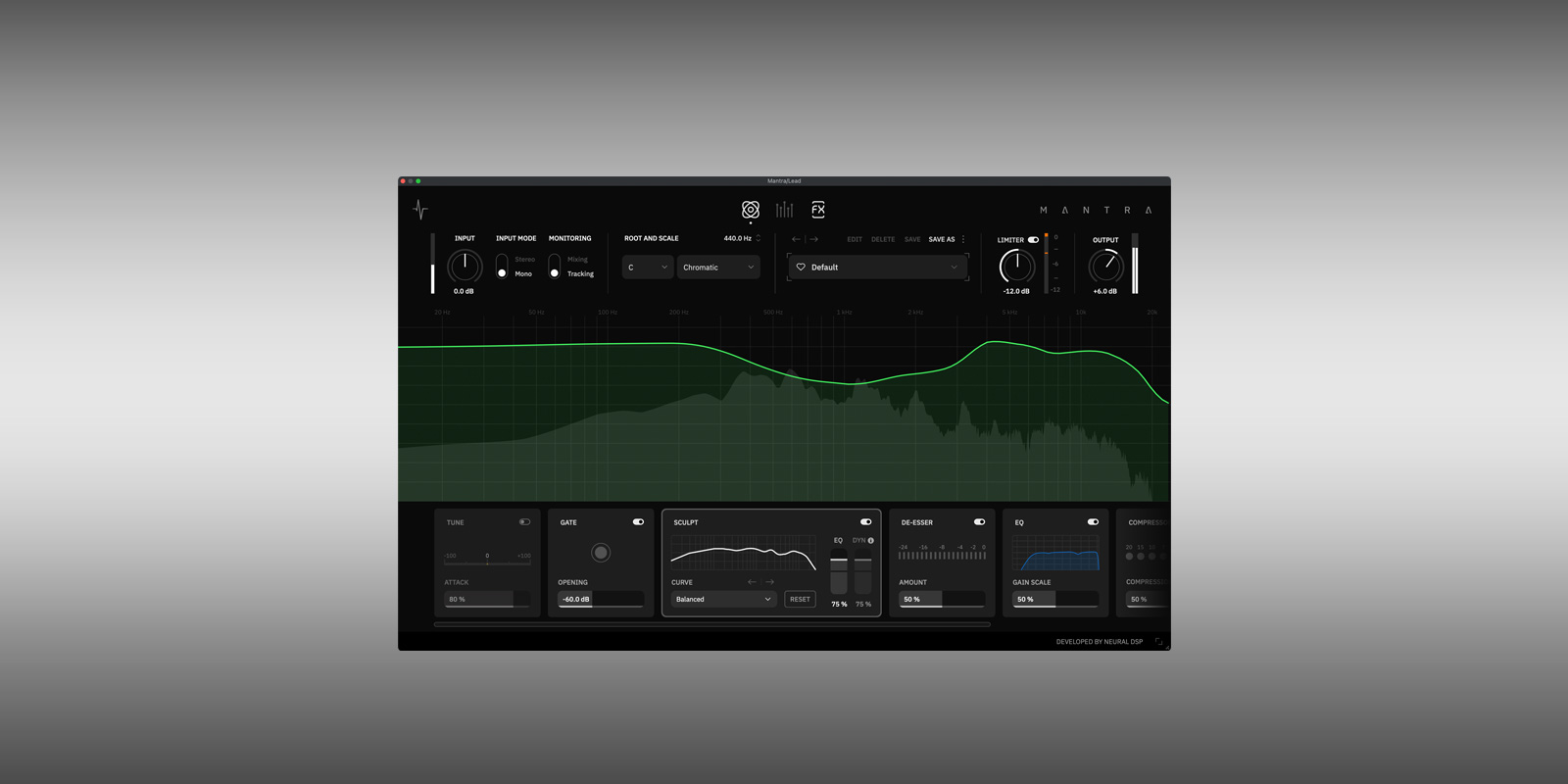
Task: Toggle the Tune module on
Action: coord(524,522)
